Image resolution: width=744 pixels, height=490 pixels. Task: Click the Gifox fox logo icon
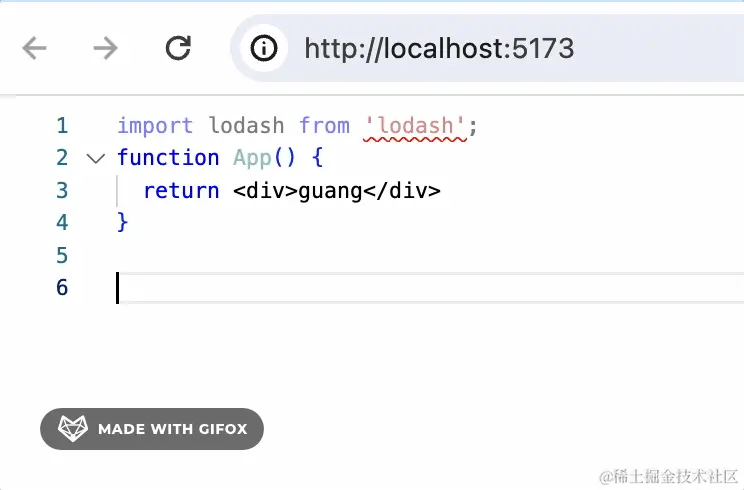[x=73, y=428]
